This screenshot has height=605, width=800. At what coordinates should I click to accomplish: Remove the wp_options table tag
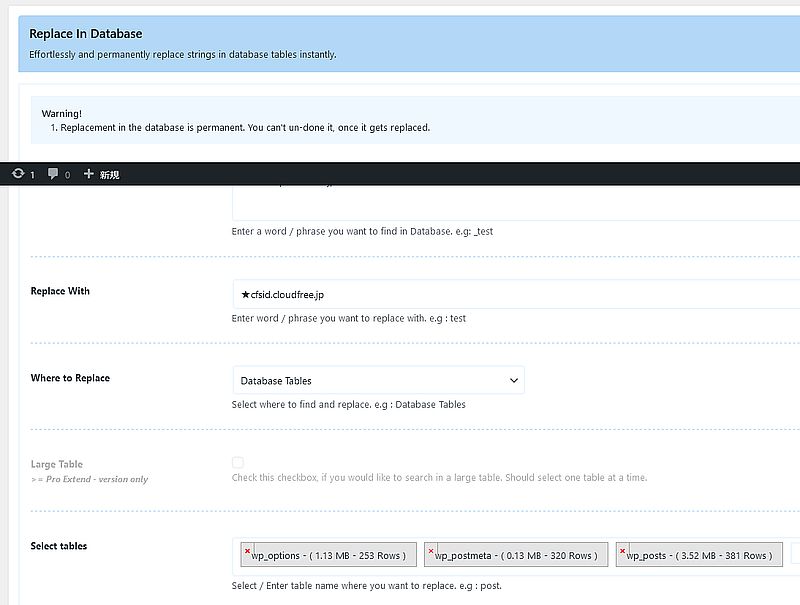[247, 550]
